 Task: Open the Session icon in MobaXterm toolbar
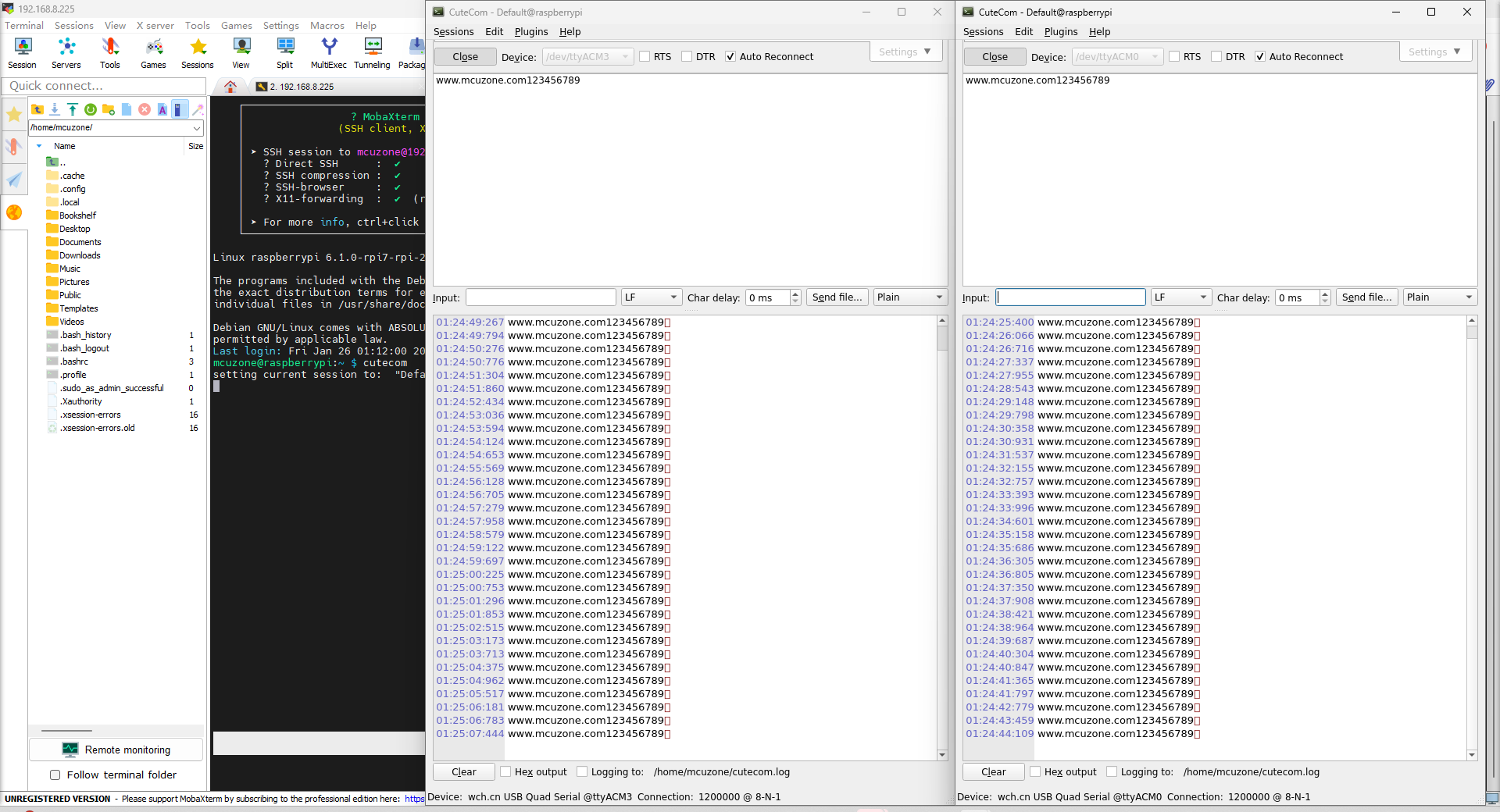(x=23, y=53)
